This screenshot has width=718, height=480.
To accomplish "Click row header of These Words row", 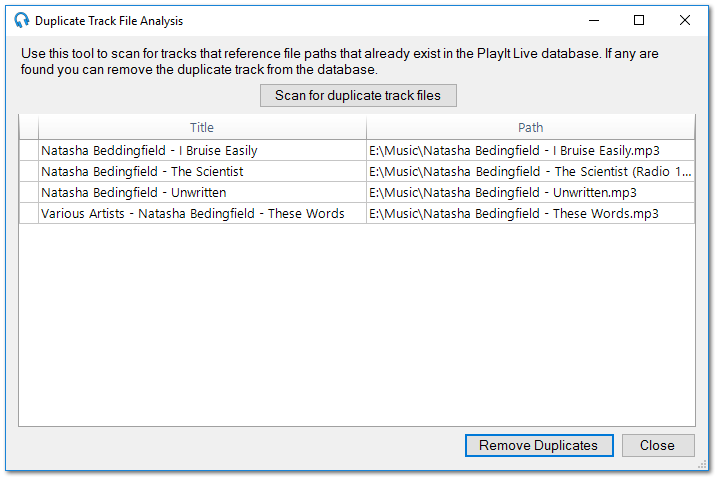I will click(29, 213).
